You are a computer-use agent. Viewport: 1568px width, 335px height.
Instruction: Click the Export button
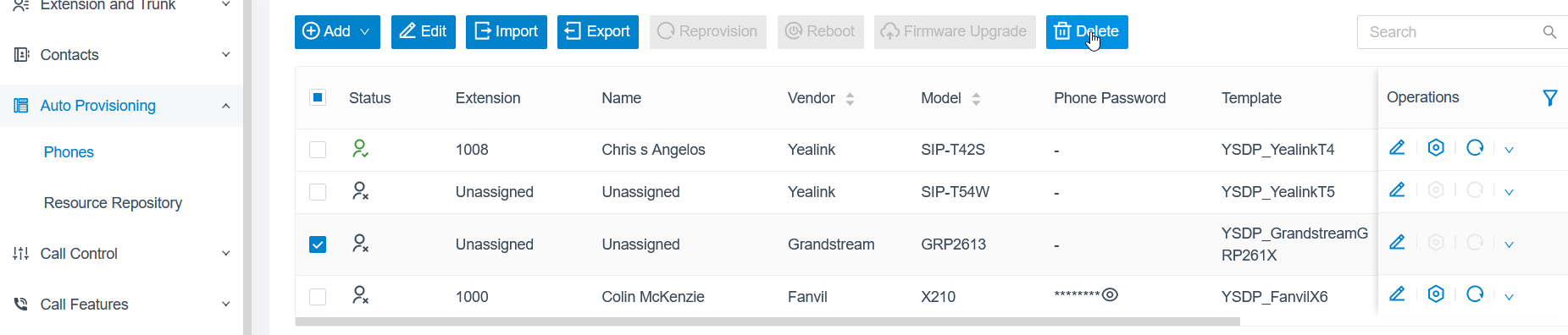tap(598, 32)
